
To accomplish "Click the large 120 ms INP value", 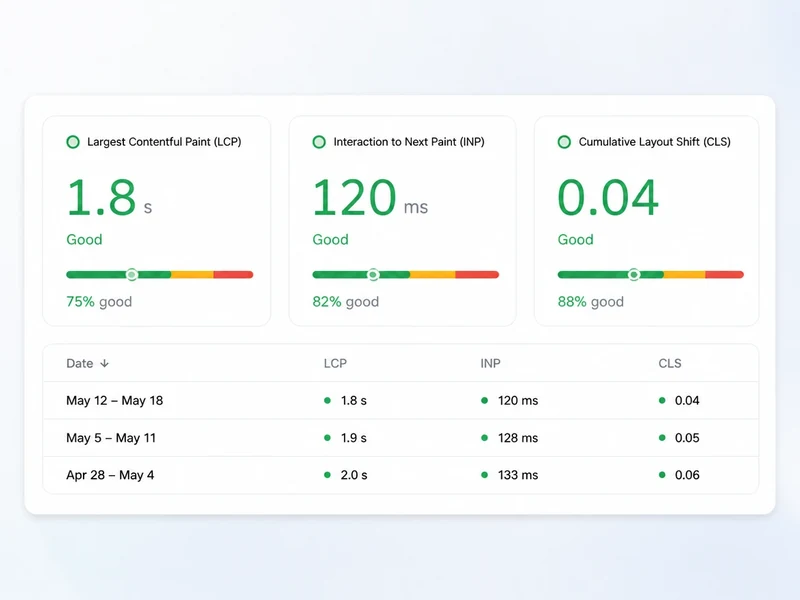I will coord(370,197).
